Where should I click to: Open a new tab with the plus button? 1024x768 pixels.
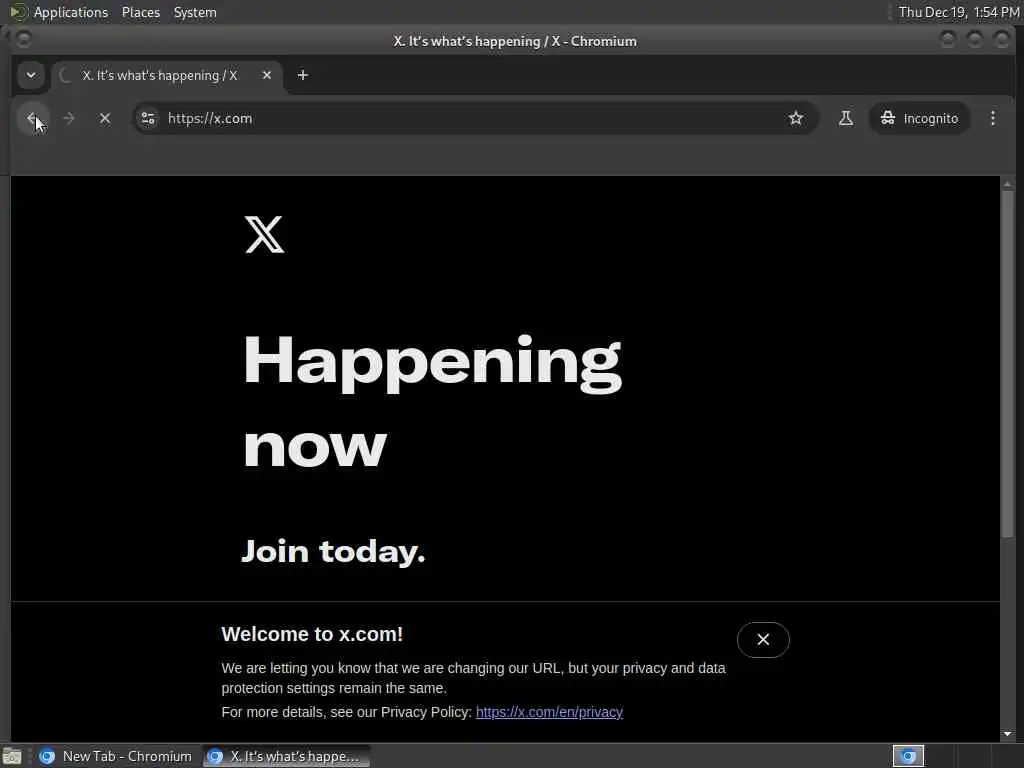click(x=302, y=75)
